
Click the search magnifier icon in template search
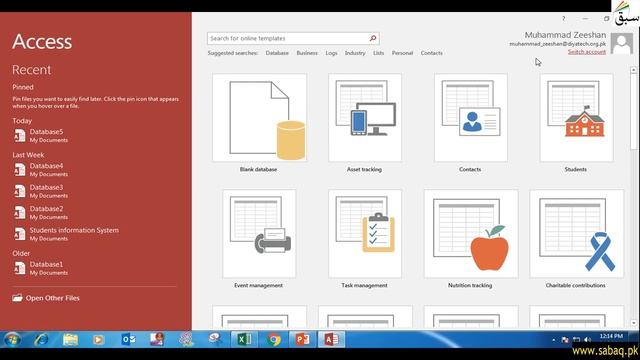pyautogui.click(x=373, y=38)
